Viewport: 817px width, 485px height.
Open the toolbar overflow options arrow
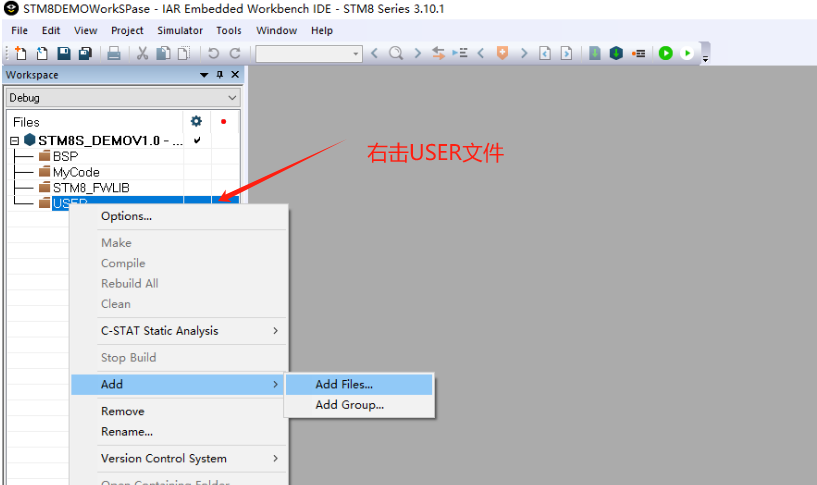(705, 59)
